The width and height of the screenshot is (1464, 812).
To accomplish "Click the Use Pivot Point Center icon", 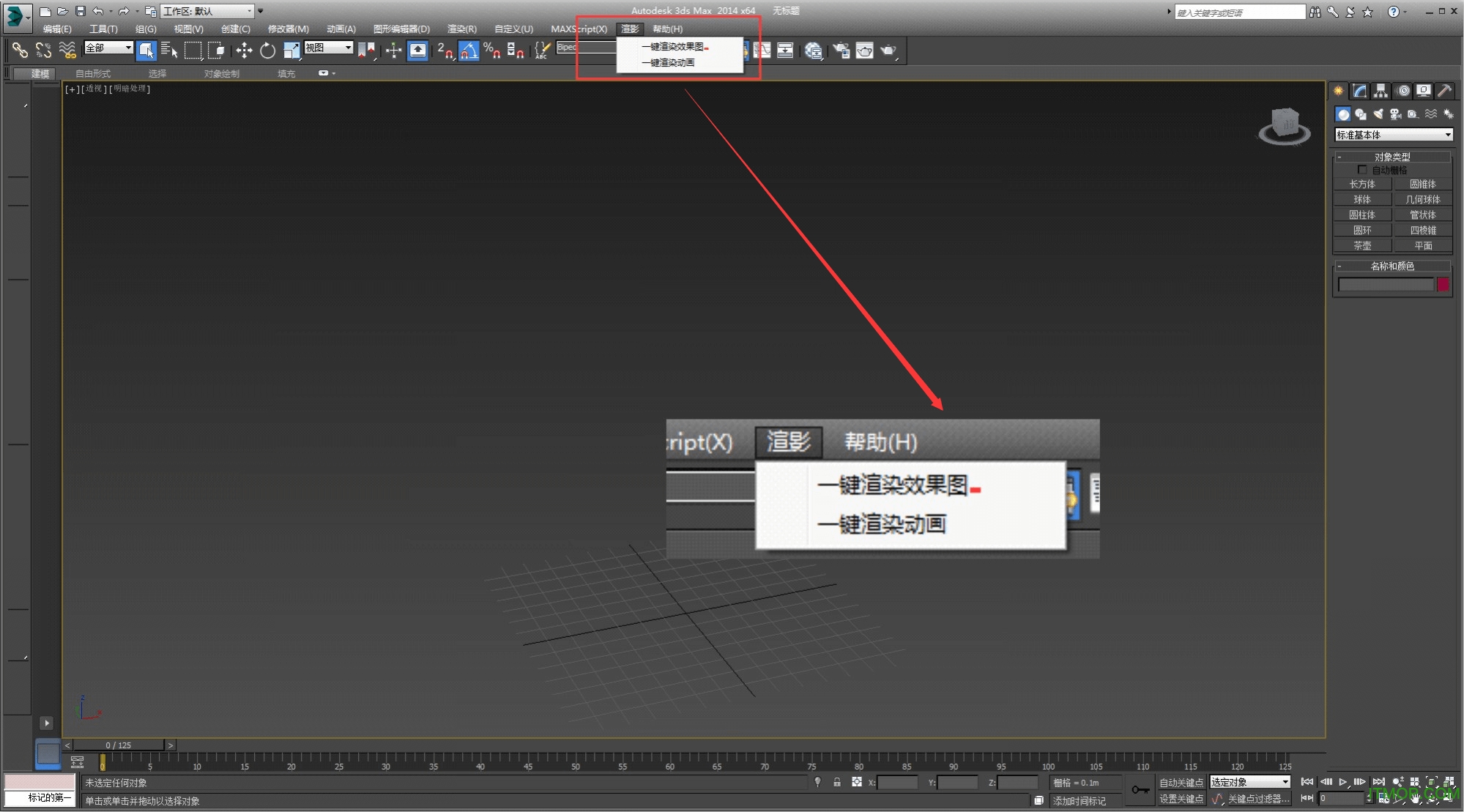I will (x=367, y=50).
